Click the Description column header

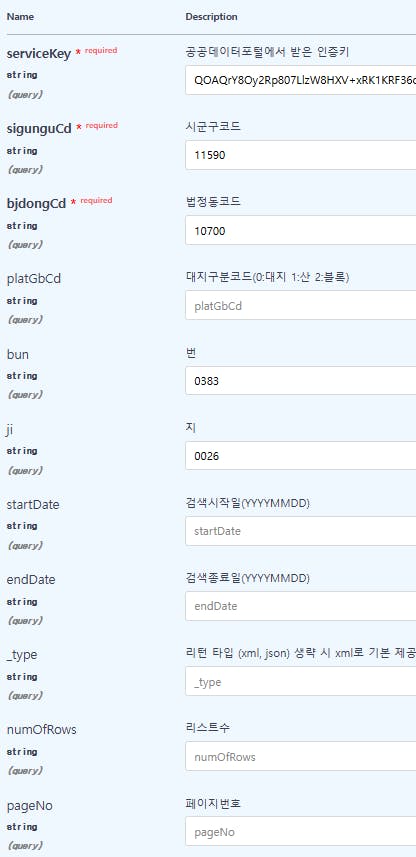tap(212, 17)
